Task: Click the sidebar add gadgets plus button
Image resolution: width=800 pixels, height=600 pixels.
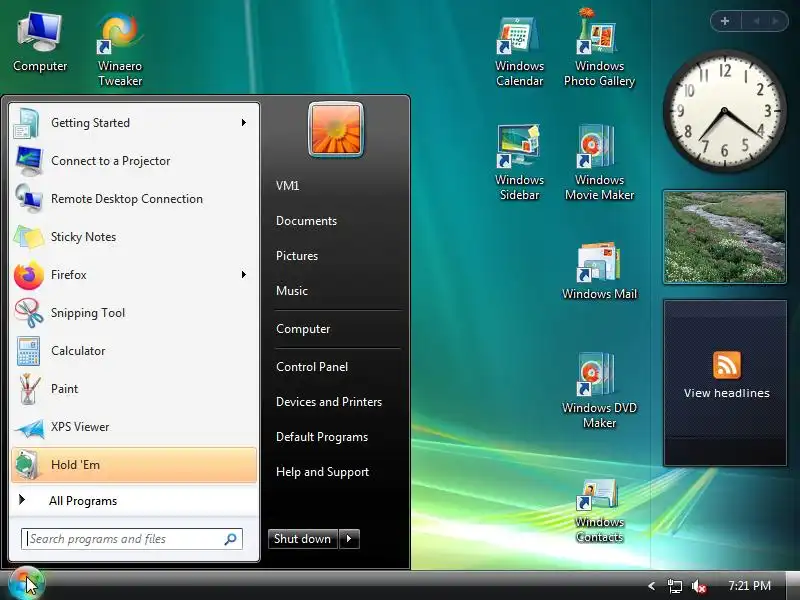Action: (x=725, y=21)
